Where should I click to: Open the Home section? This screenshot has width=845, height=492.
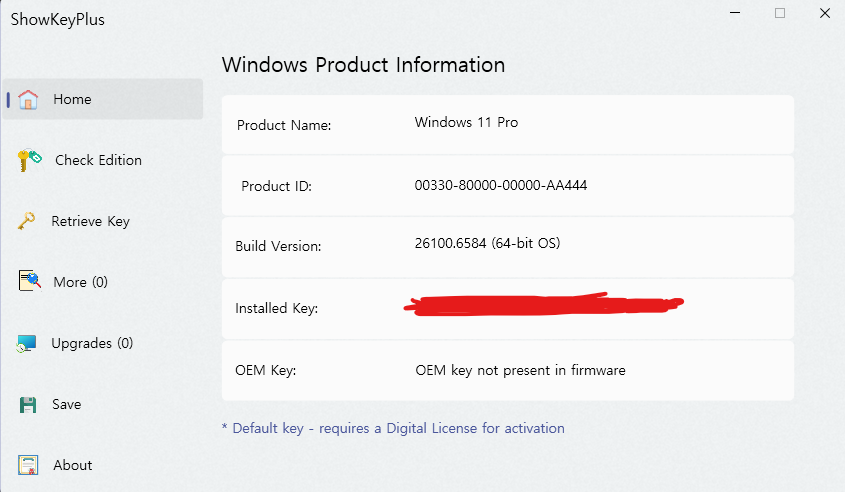[103, 99]
